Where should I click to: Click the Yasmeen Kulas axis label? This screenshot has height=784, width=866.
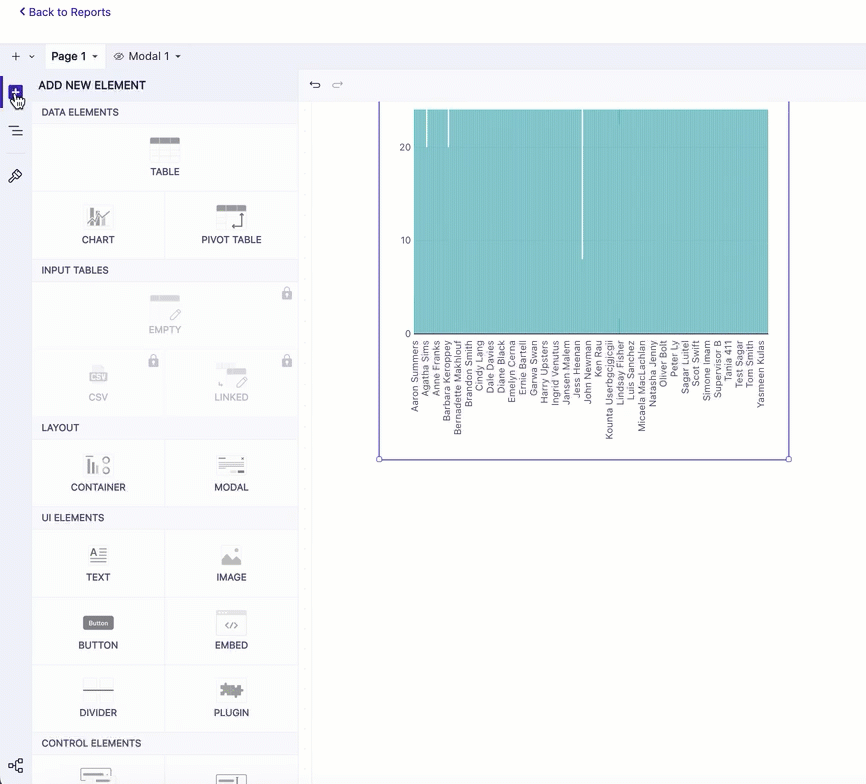[761, 374]
